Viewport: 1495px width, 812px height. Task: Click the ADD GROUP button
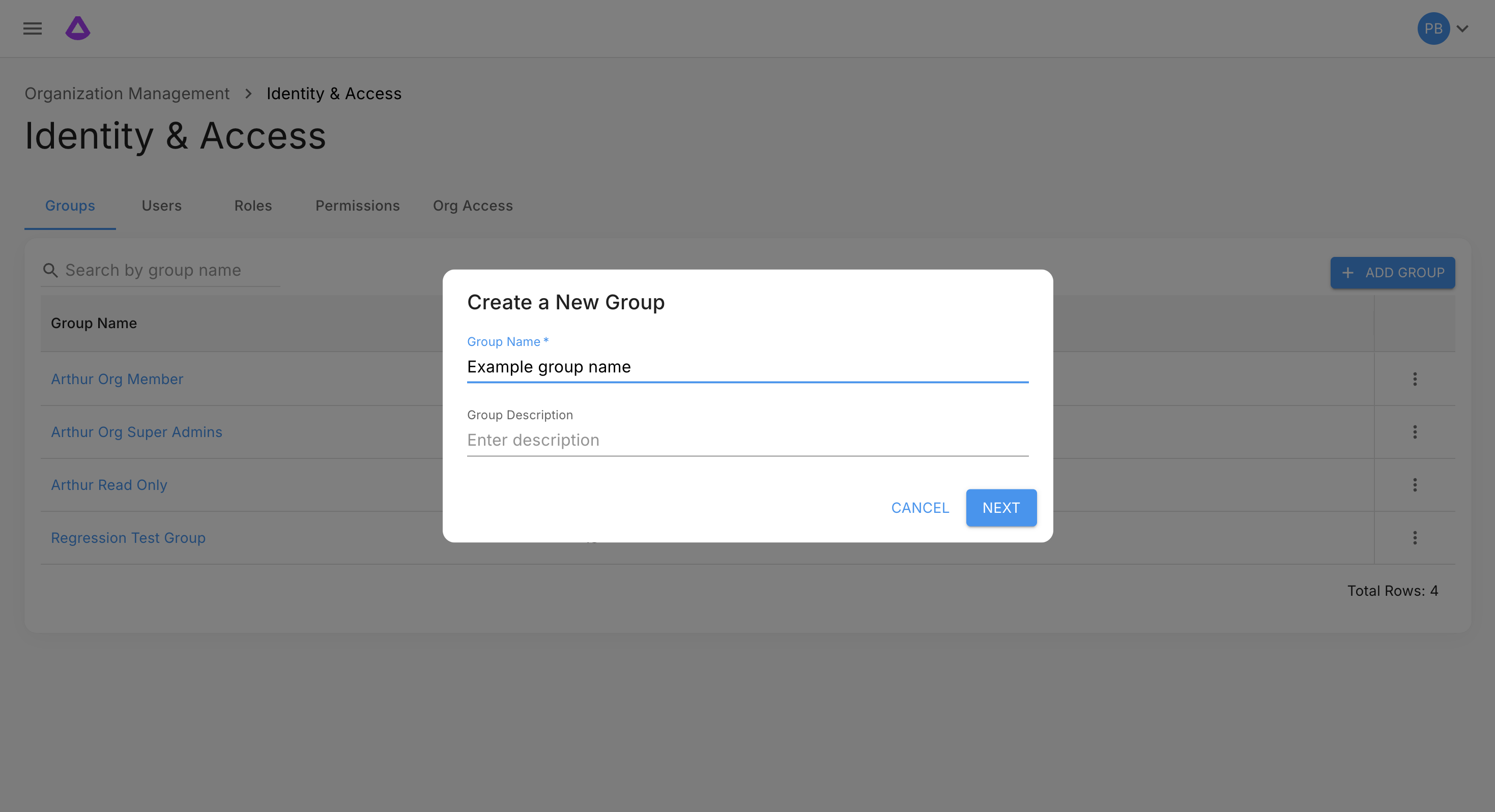click(1392, 273)
